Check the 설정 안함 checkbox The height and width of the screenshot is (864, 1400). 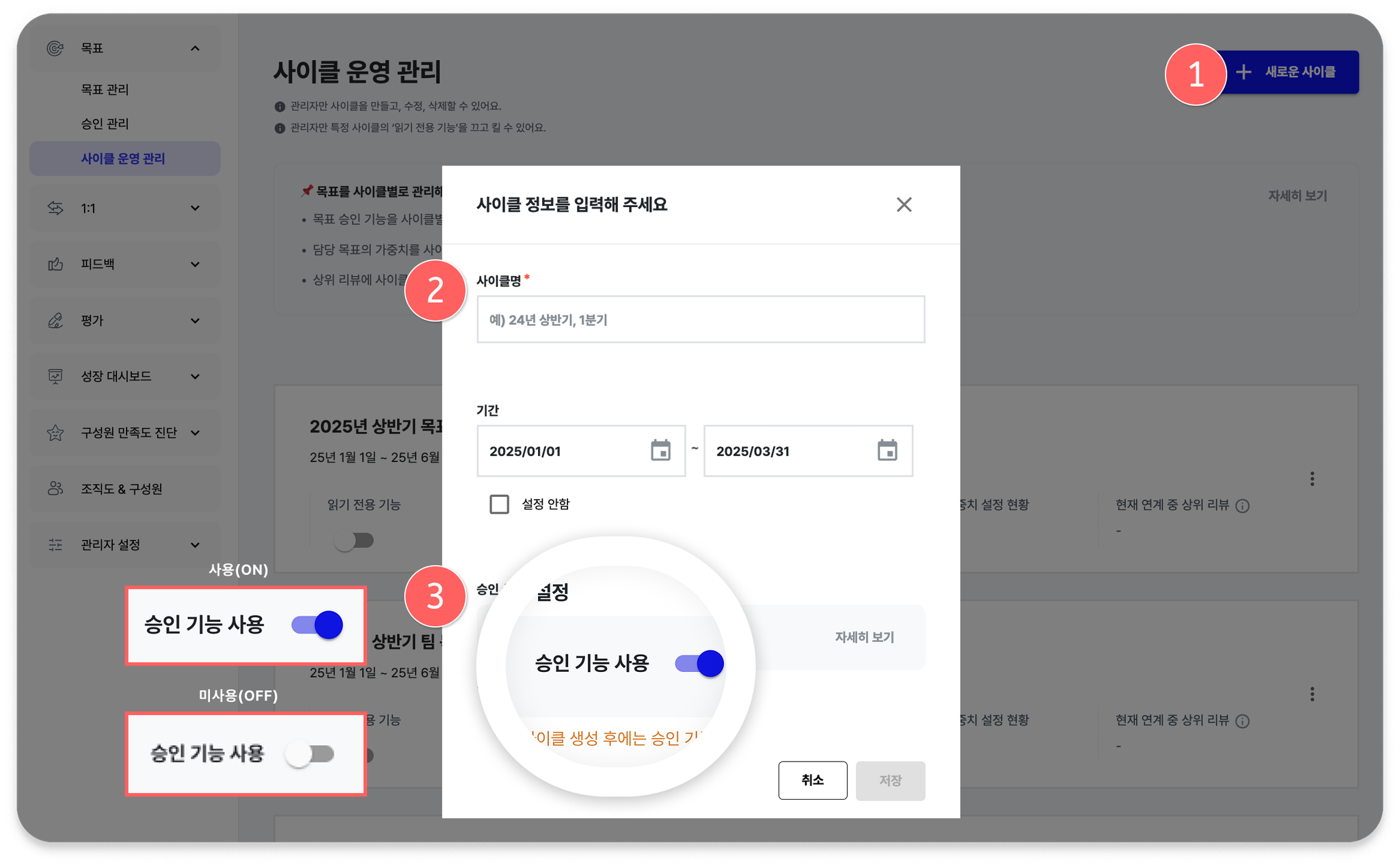tap(499, 504)
